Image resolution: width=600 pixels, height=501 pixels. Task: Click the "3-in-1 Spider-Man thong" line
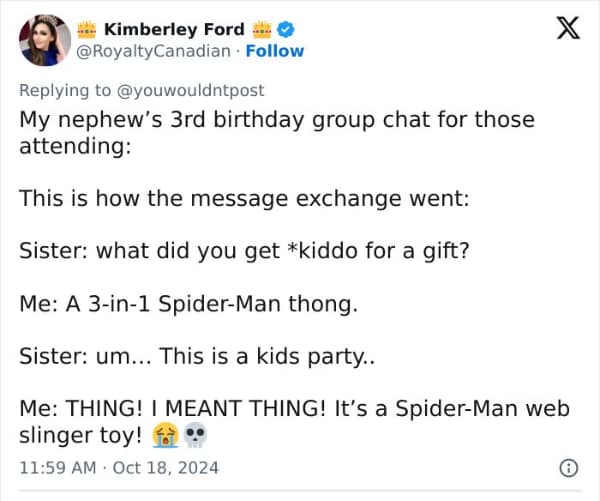click(188, 303)
